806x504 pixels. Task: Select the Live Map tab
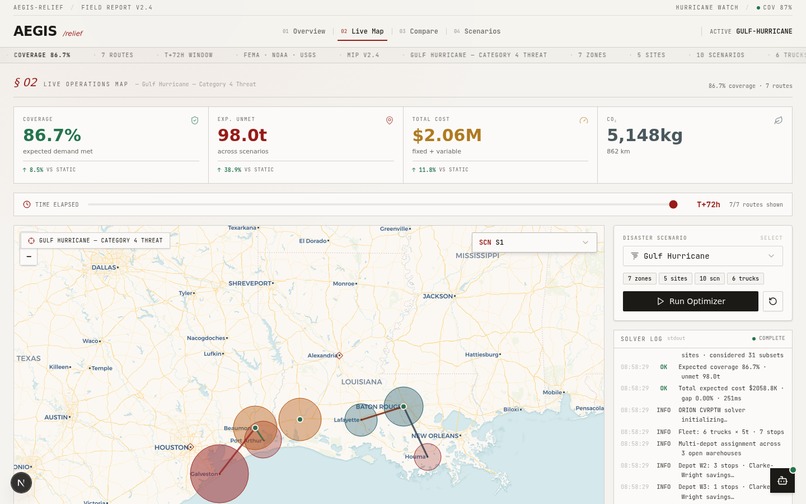(362, 31)
